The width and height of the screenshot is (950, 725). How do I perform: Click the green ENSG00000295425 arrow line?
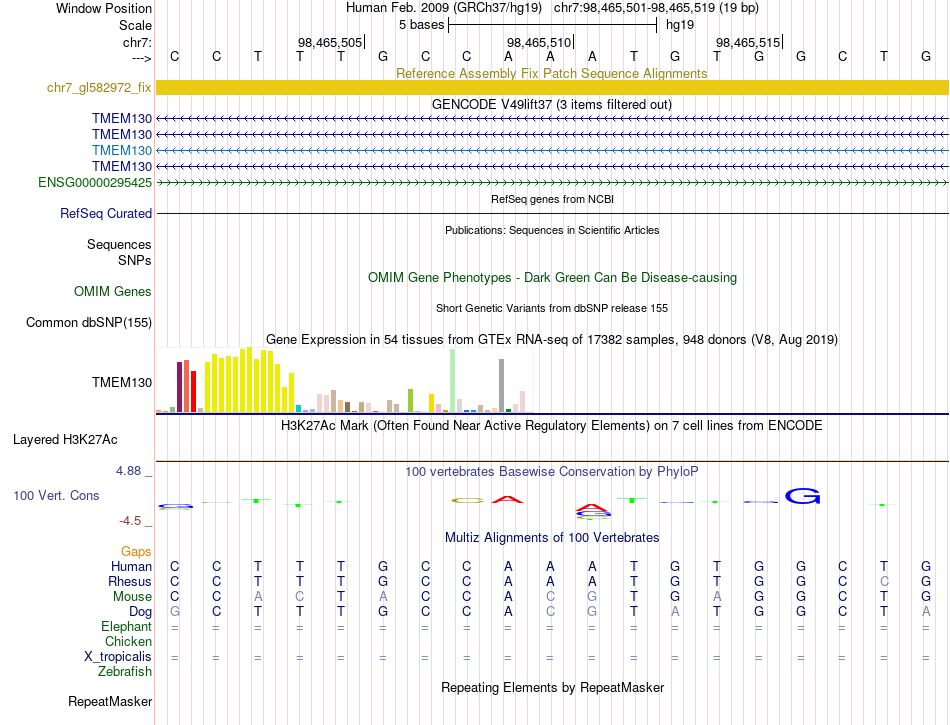click(552, 182)
